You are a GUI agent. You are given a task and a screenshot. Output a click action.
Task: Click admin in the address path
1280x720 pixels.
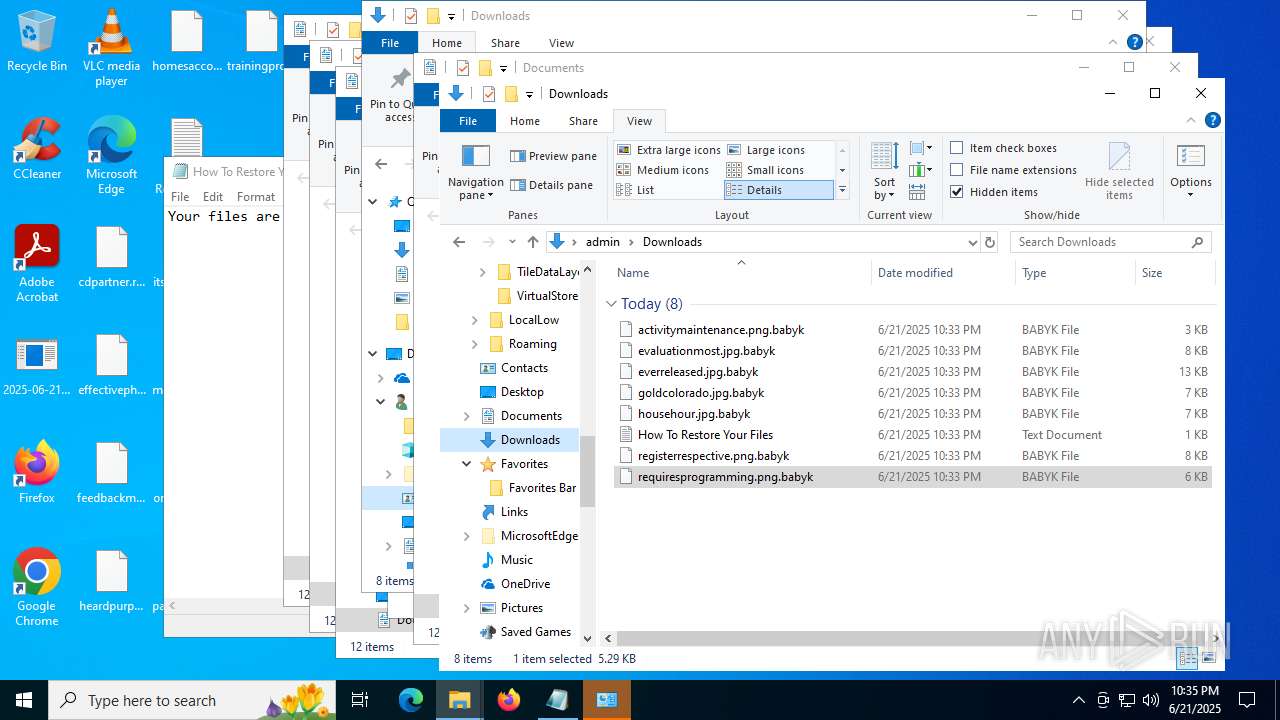pos(603,242)
